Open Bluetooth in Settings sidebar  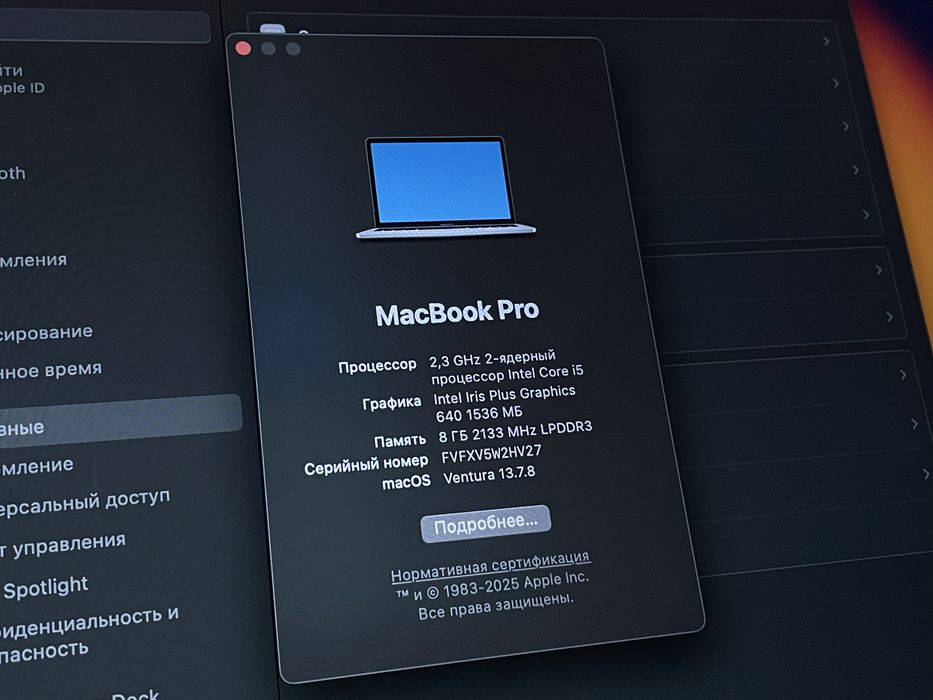pos(12,174)
